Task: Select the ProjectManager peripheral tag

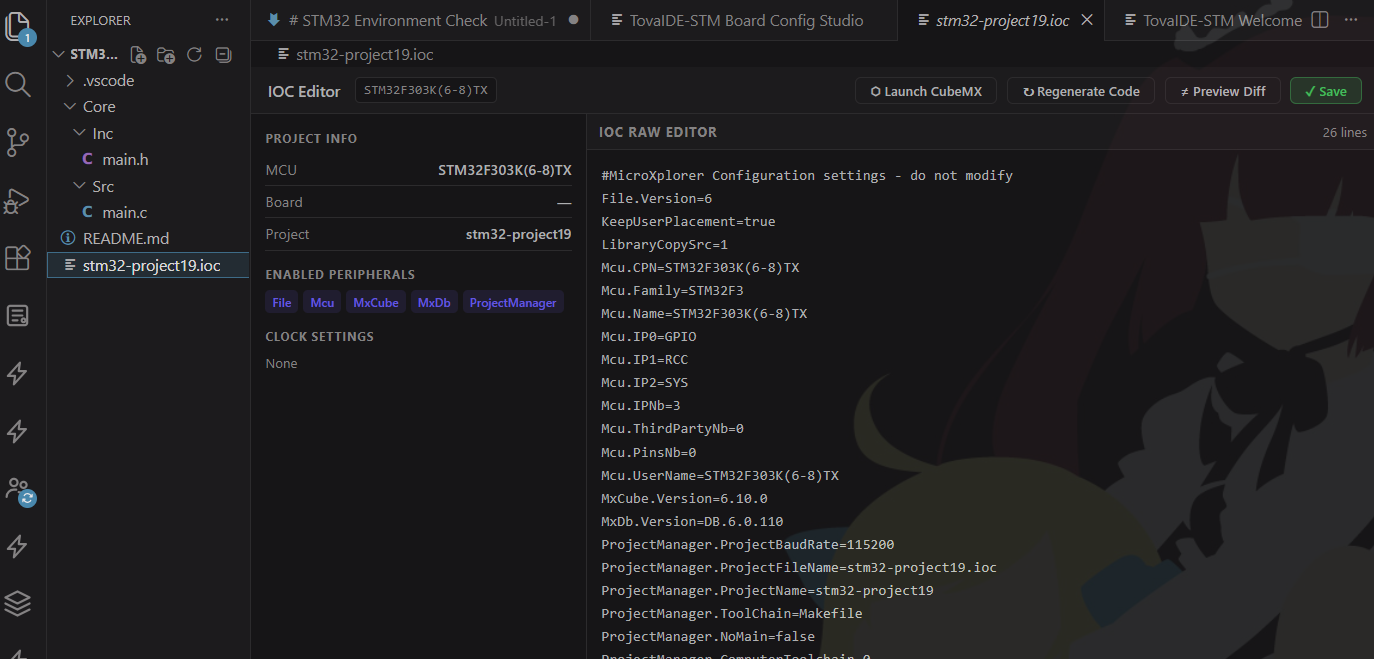Action: pos(512,303)
